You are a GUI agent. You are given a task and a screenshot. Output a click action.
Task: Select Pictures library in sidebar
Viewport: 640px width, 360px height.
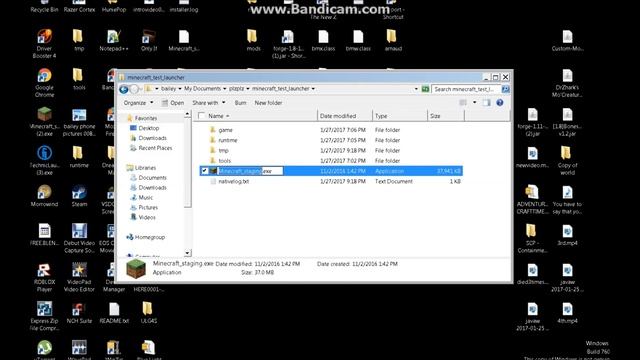[x=144, y=207]
